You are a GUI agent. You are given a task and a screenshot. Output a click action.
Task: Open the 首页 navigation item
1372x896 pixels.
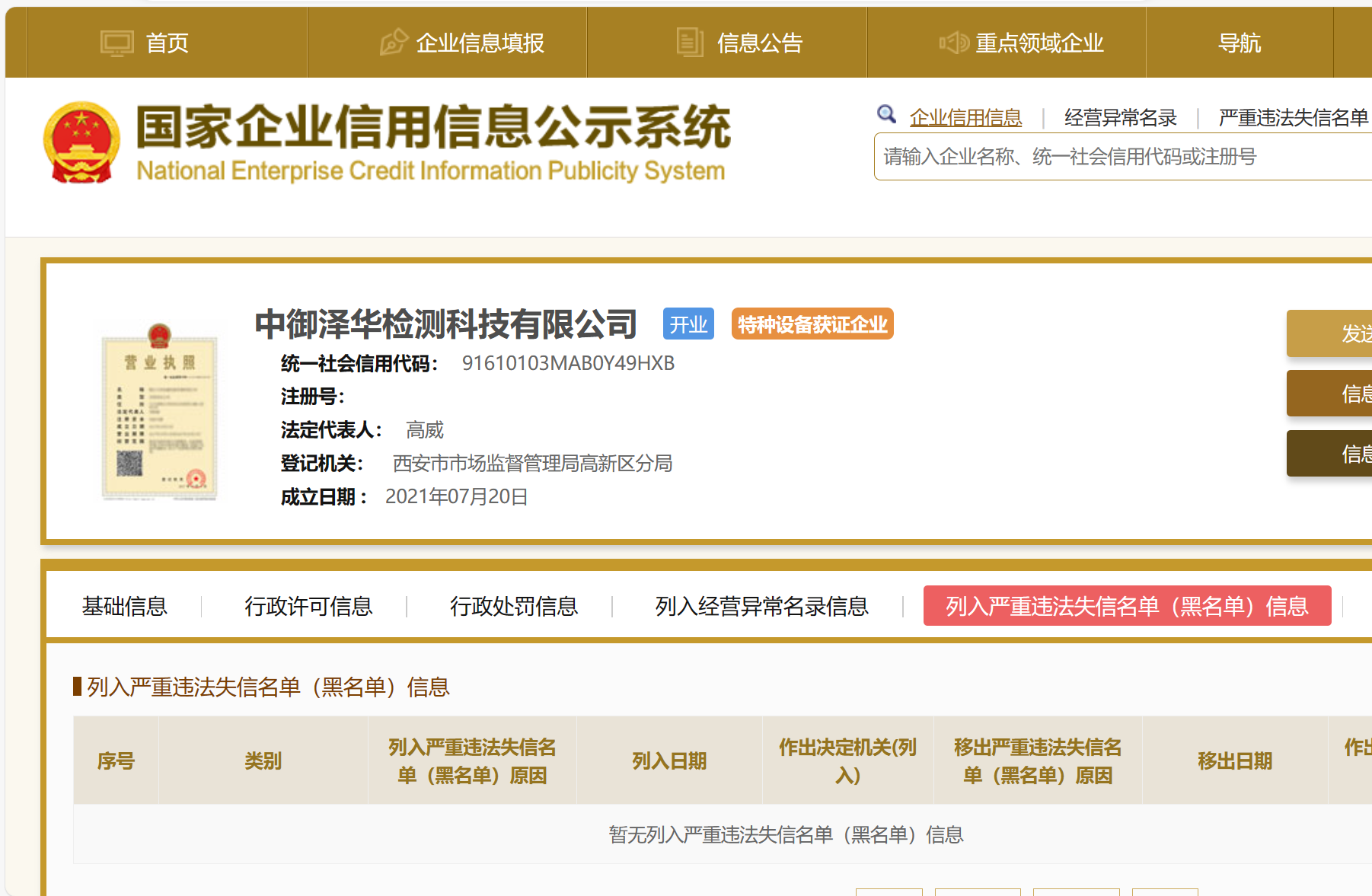point(167,43)
